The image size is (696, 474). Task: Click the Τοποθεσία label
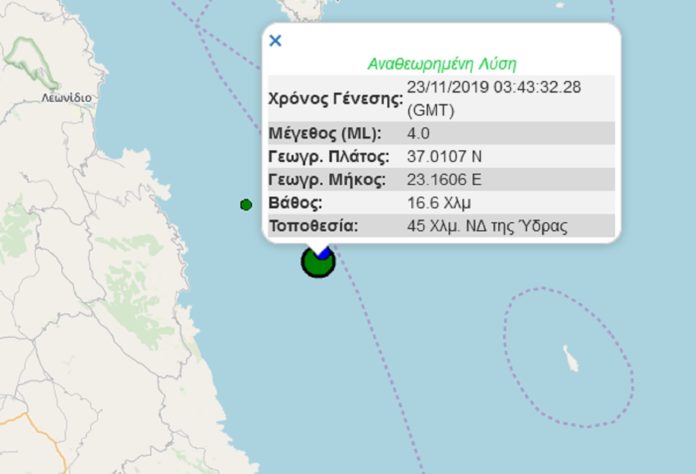point(314,226)
